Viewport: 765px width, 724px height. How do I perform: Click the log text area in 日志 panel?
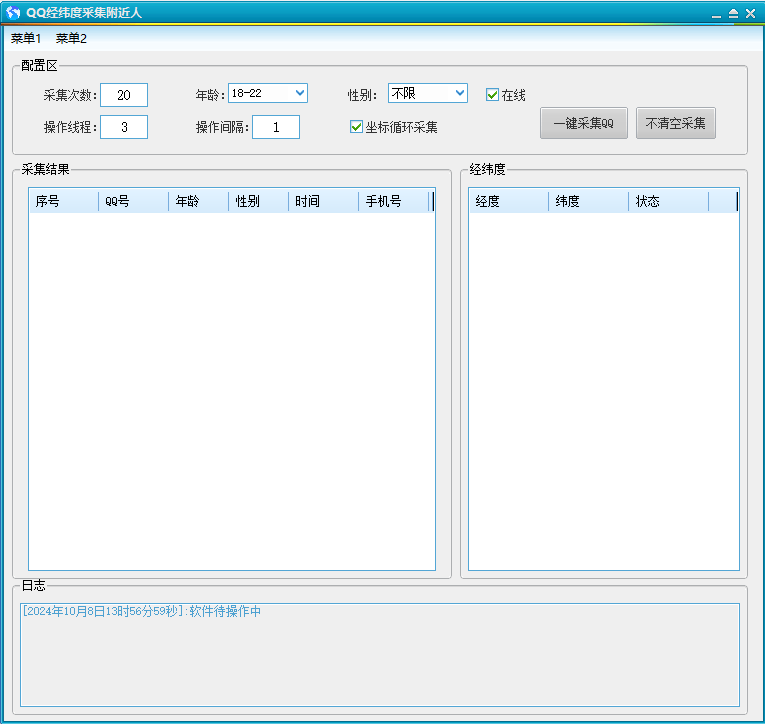pyautogui.click(x=380, y=655)
